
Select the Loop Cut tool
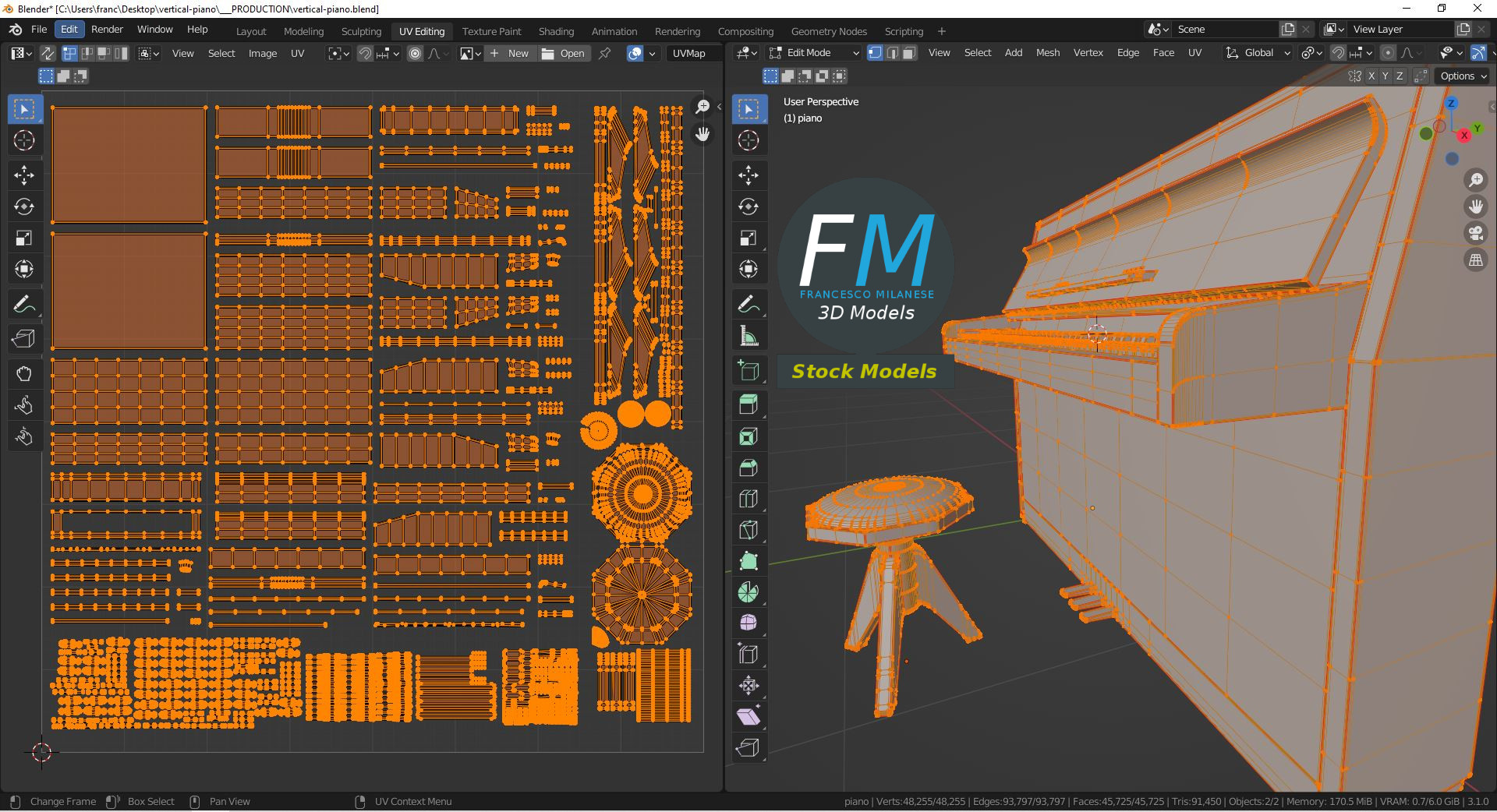[748, 499]
